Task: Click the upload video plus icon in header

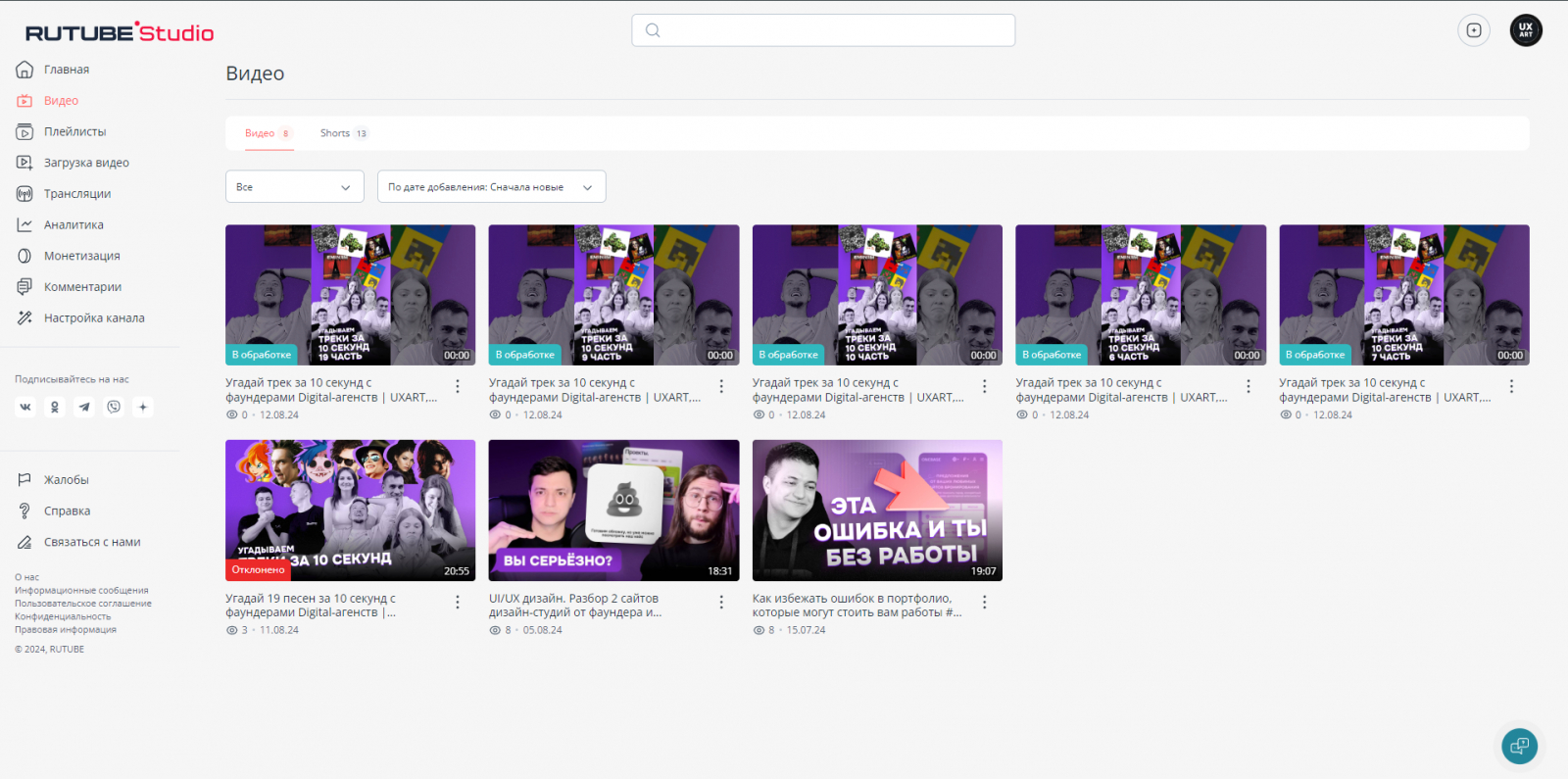Action: point(1473,30)
